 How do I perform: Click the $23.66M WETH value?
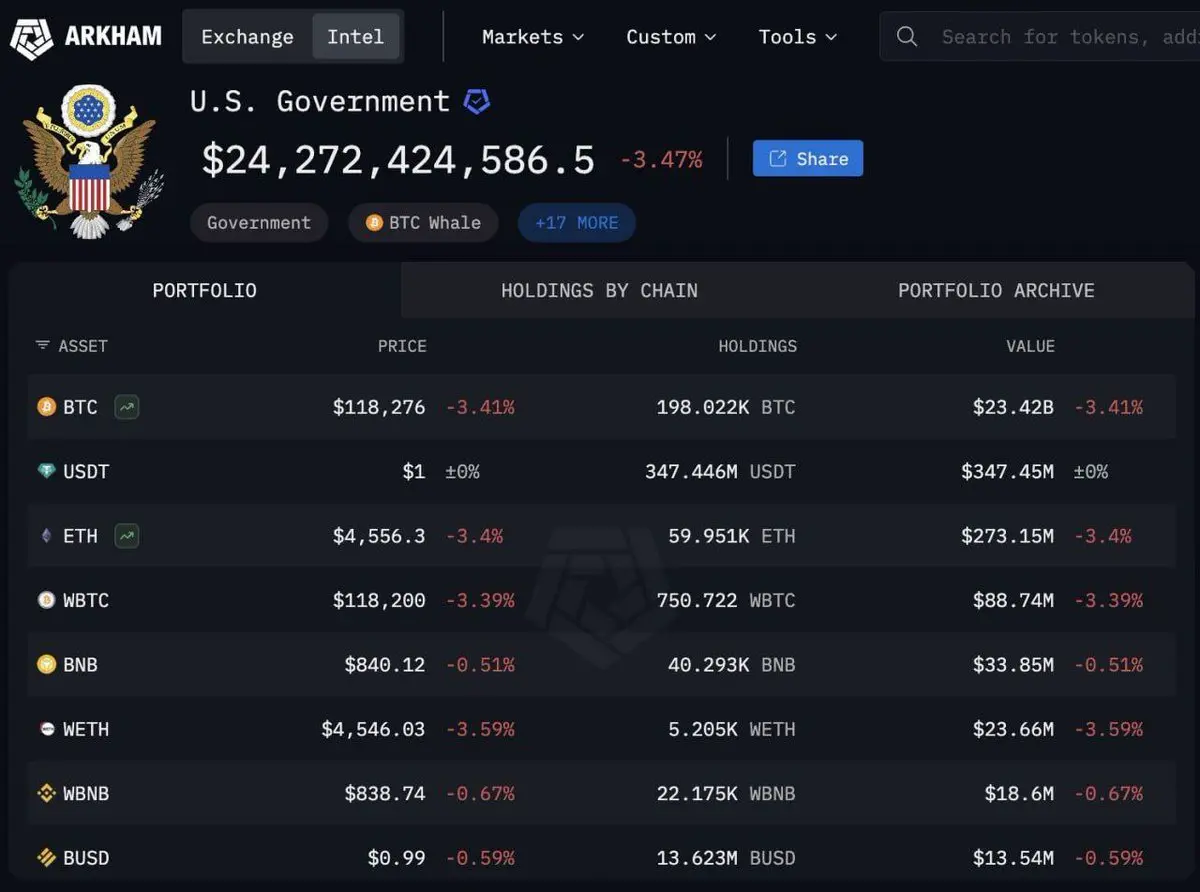(x=1013, y=729)
